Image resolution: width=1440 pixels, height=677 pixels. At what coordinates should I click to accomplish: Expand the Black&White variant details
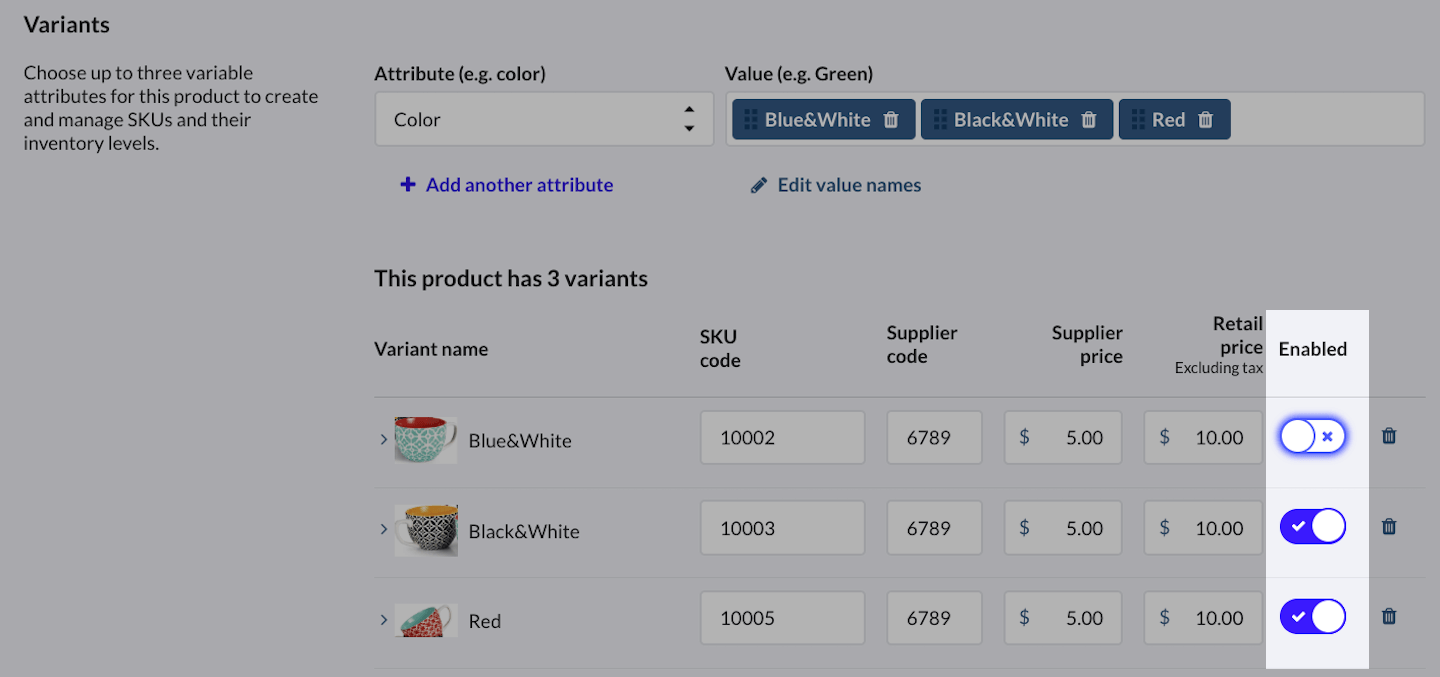pyautogui.click(x=384, y=529)
